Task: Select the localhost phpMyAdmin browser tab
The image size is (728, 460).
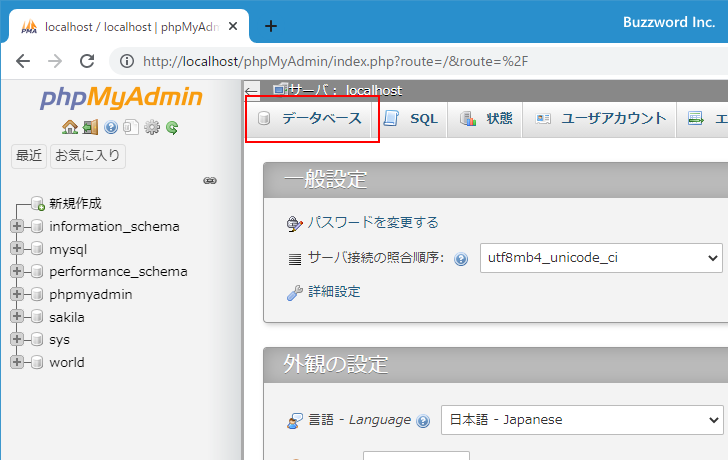Action: (x=128, y=27)
